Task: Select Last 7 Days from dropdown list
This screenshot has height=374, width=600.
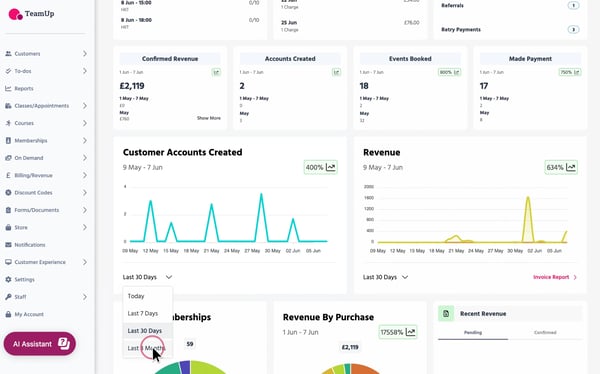Action: click(x=143, y=313)
